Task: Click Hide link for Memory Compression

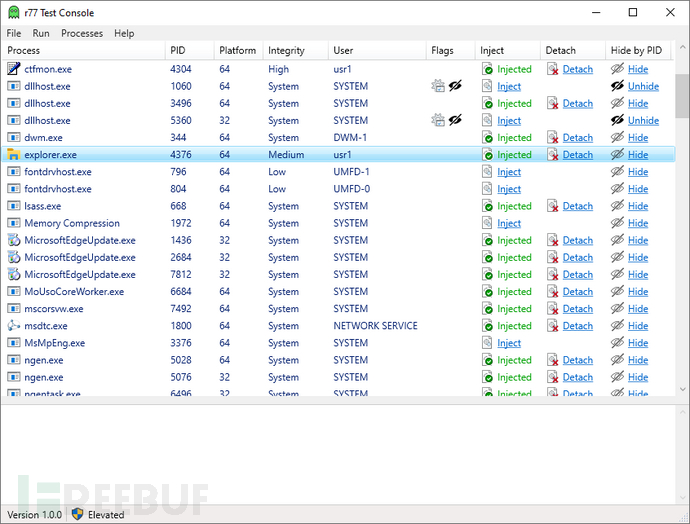Action: (638, 223)
